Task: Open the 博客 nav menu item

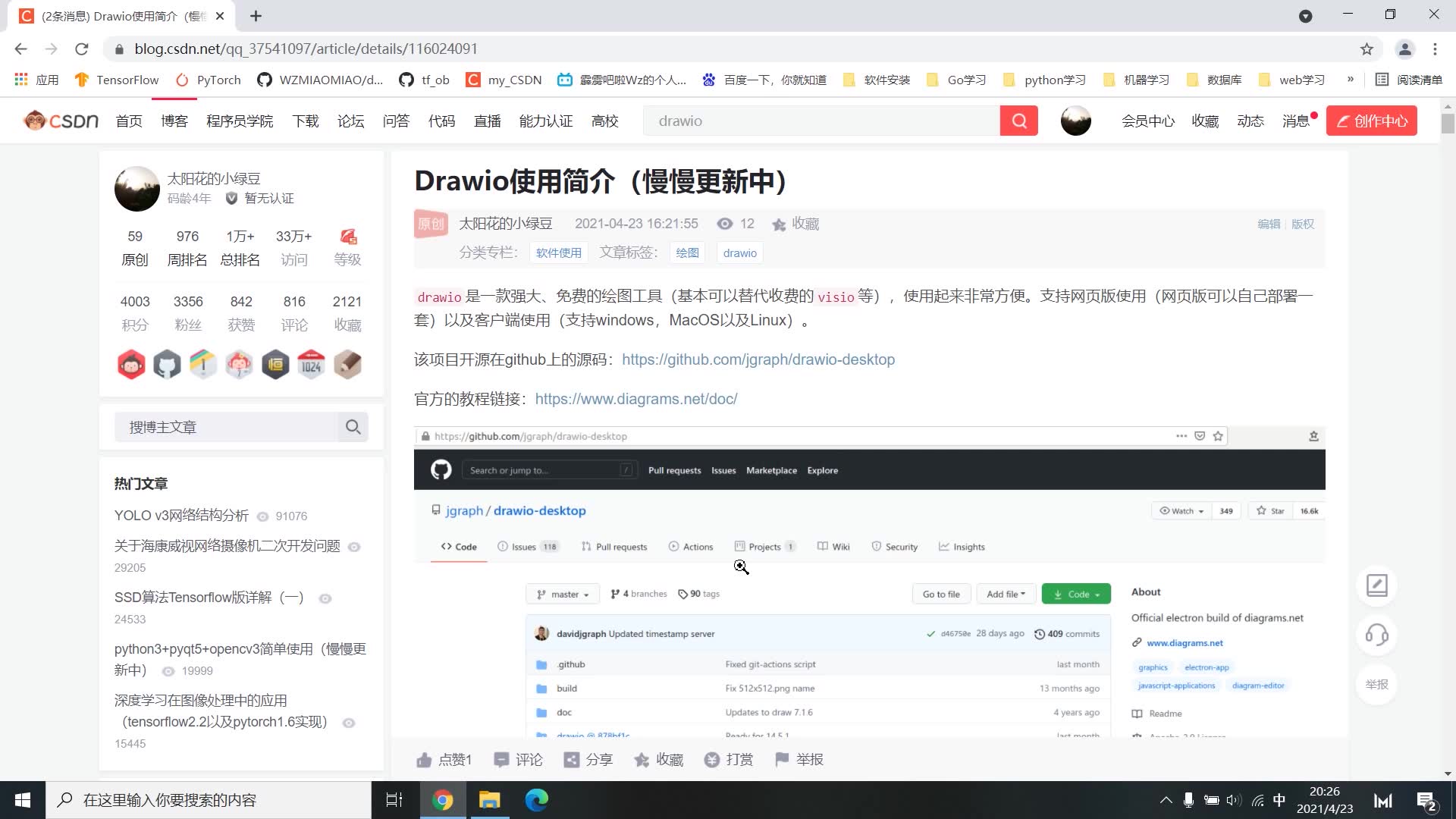Action: [x=174, y=121]
